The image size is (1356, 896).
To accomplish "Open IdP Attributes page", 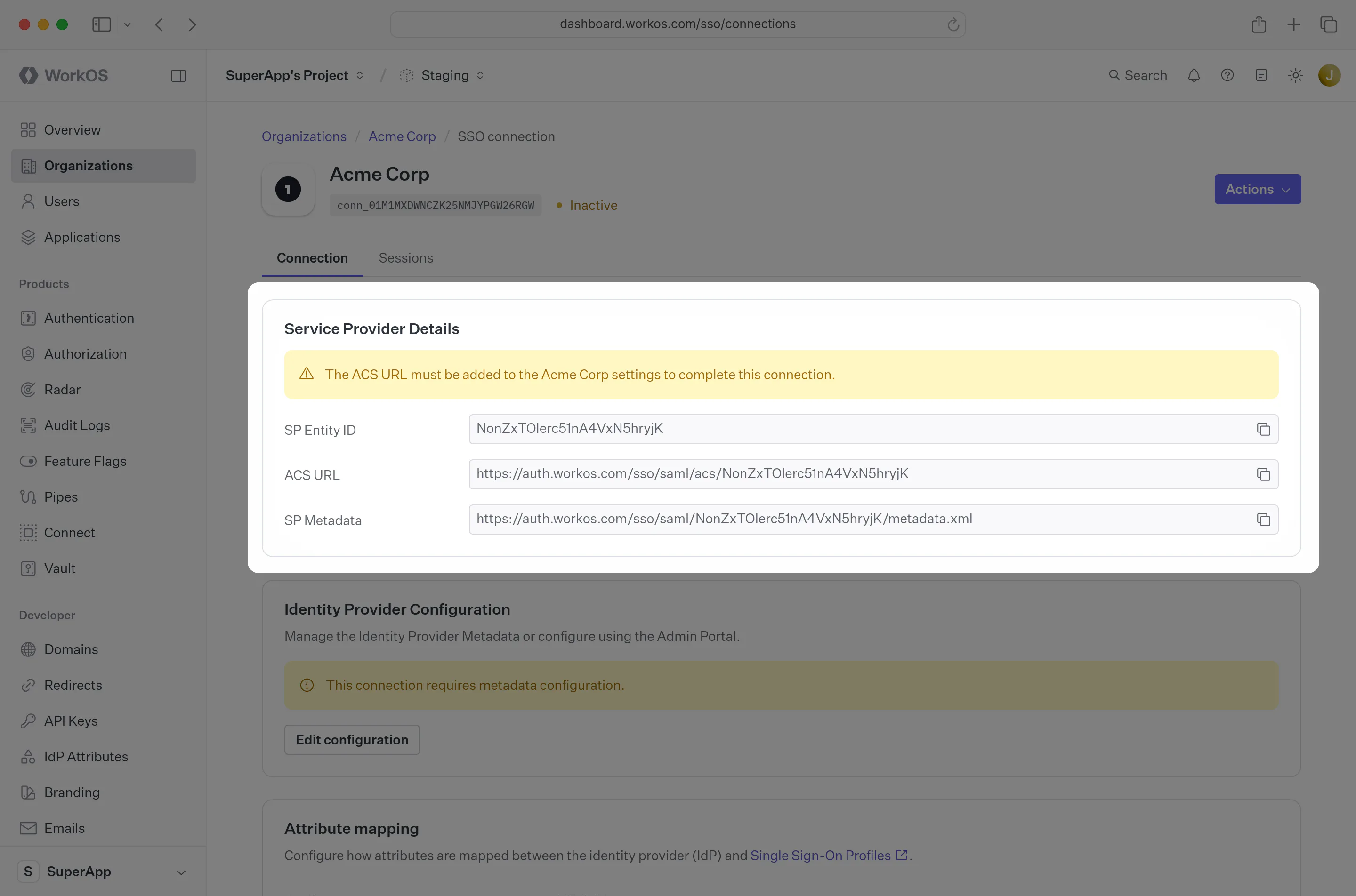I will [104, 757].
